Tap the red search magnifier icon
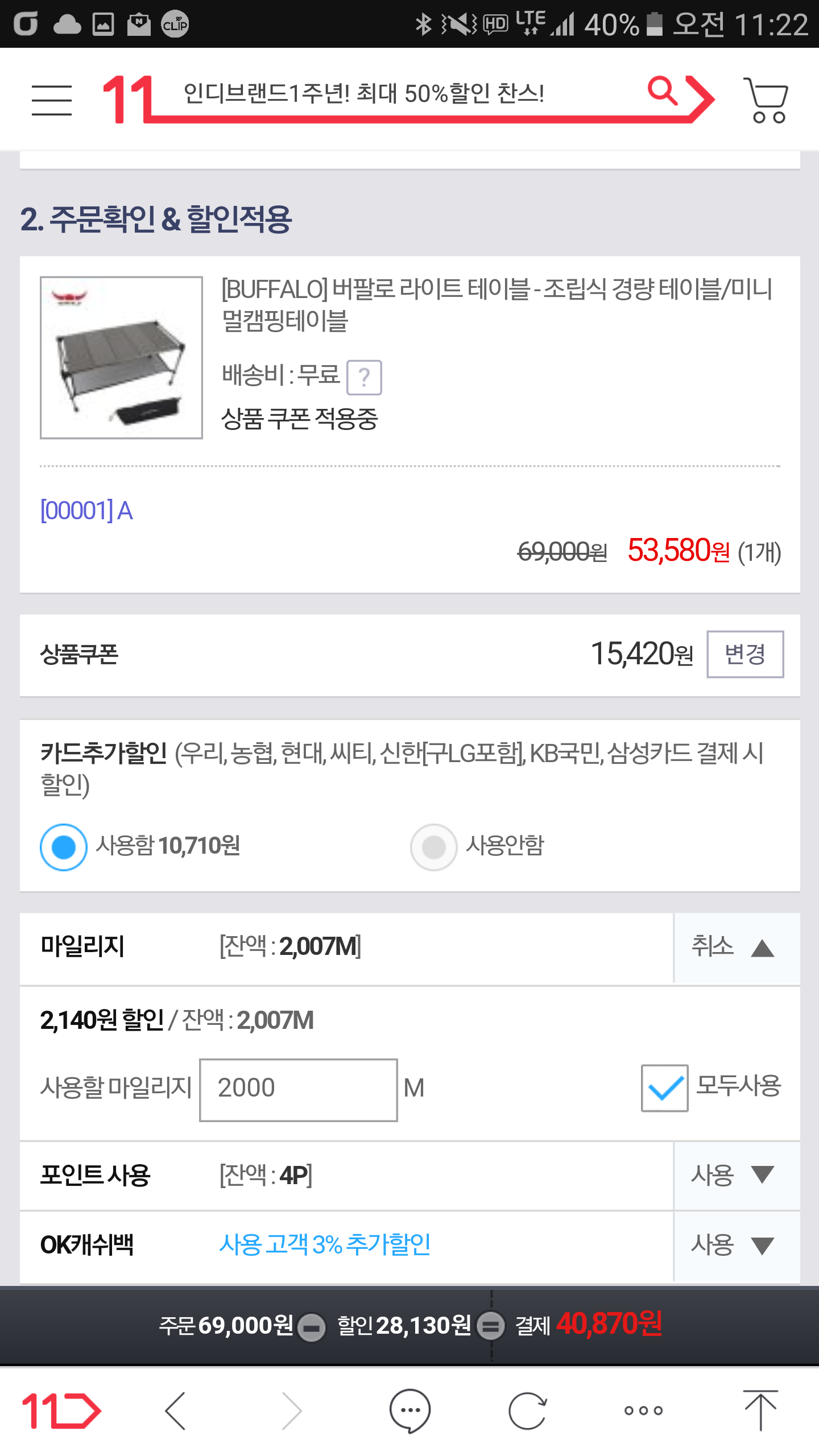 (663, 92)
